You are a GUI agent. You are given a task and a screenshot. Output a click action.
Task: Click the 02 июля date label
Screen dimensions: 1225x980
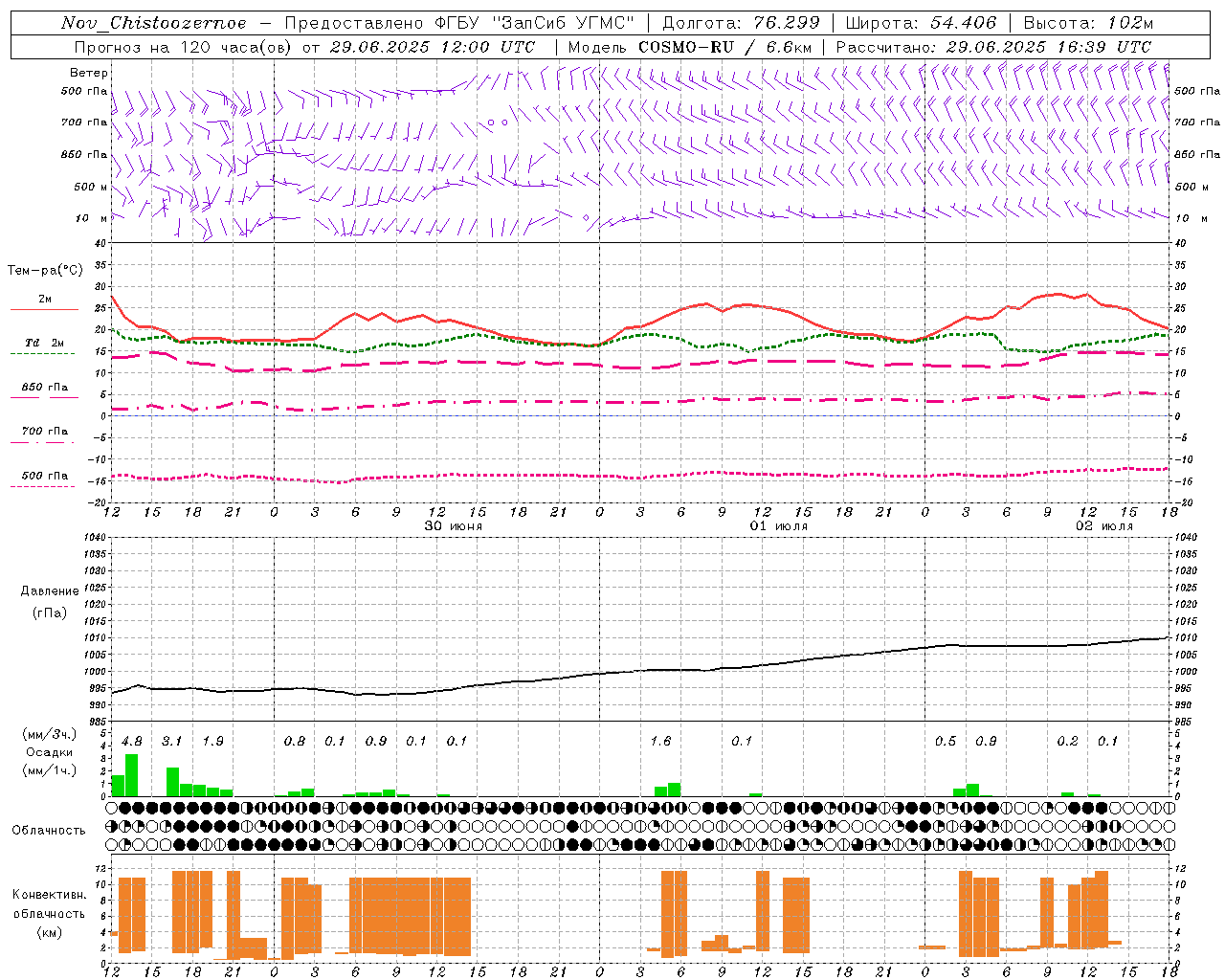(x=1103, y=526)
